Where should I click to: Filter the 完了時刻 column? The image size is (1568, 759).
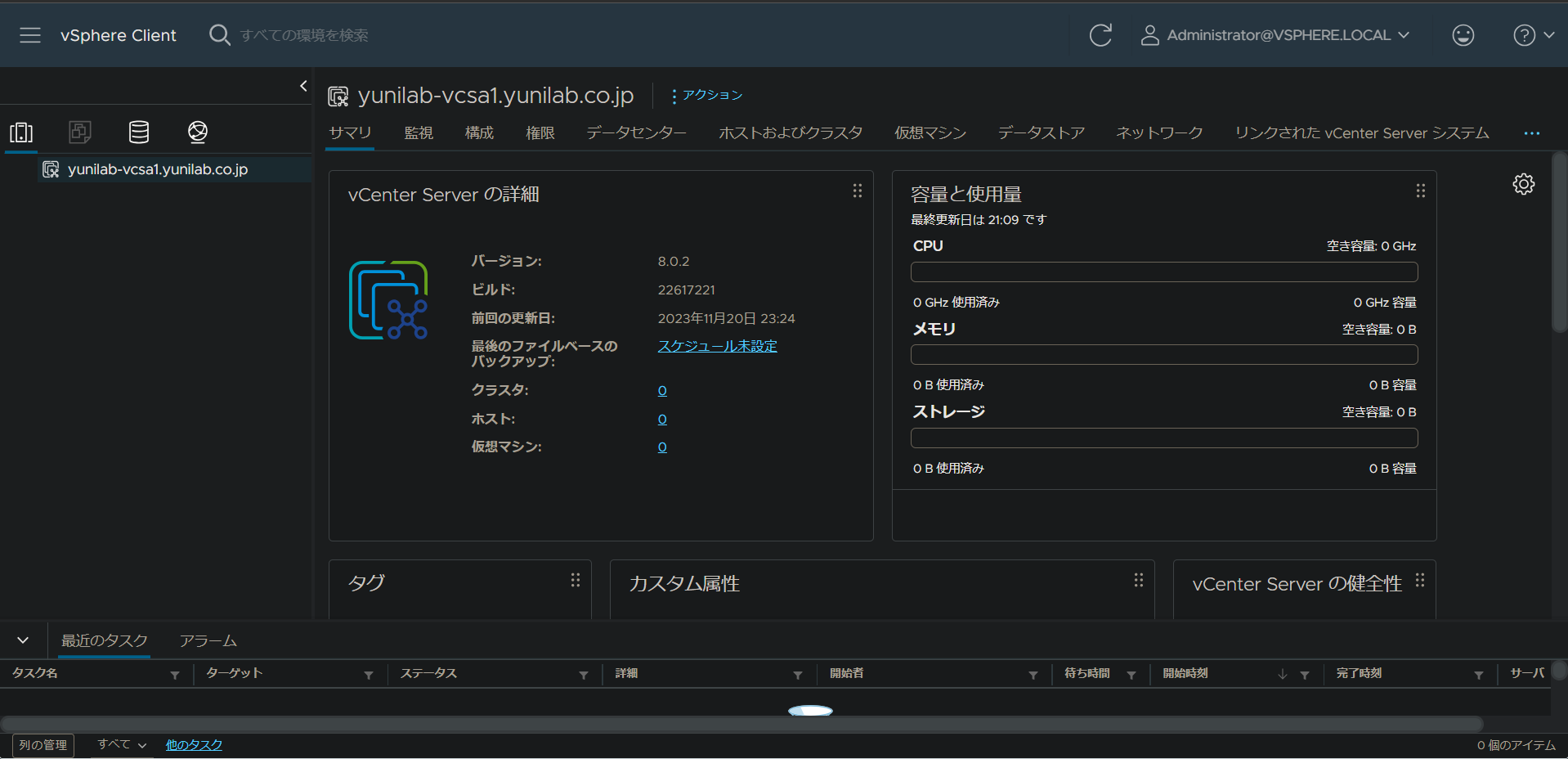pos(1479,675)
